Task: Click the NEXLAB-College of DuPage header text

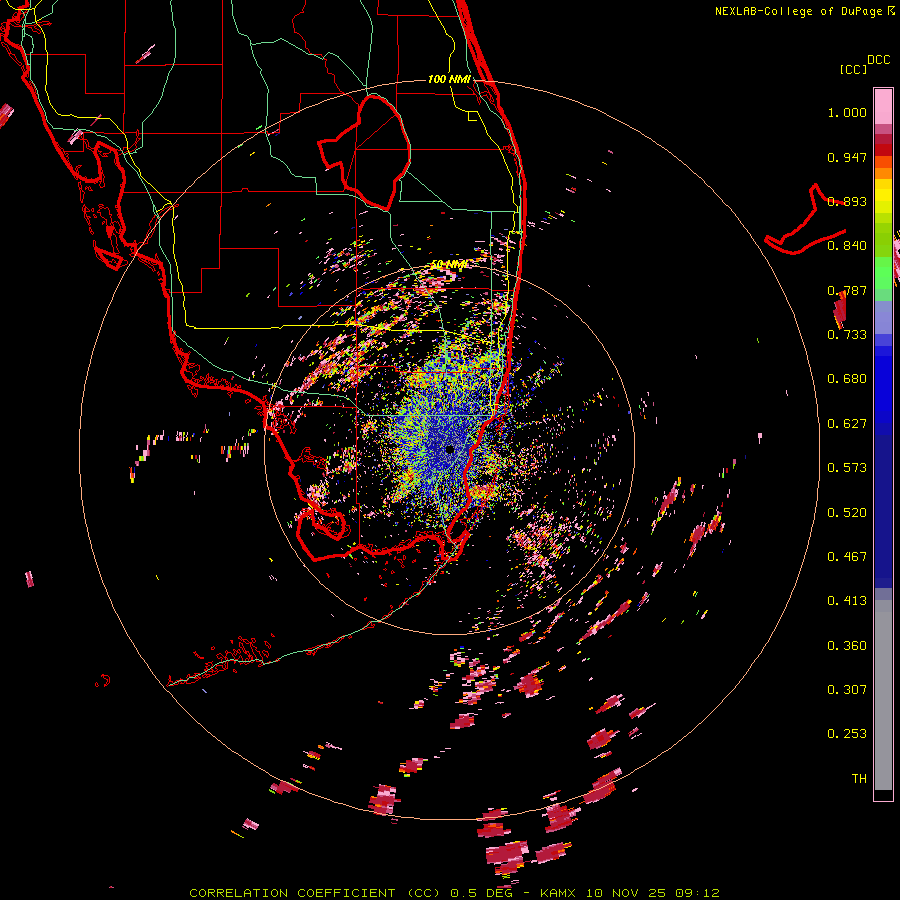Action: [805, 11]
